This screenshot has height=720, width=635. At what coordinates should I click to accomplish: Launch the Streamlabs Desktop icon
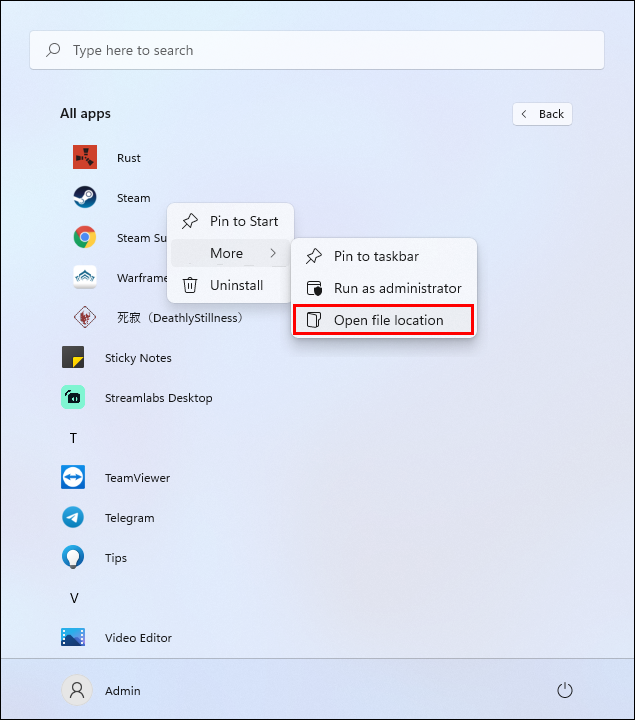[73, 397]
